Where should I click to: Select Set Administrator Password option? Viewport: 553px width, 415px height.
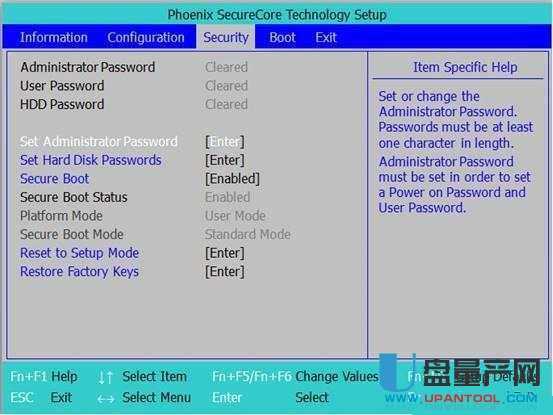click(x=99, y=141)
